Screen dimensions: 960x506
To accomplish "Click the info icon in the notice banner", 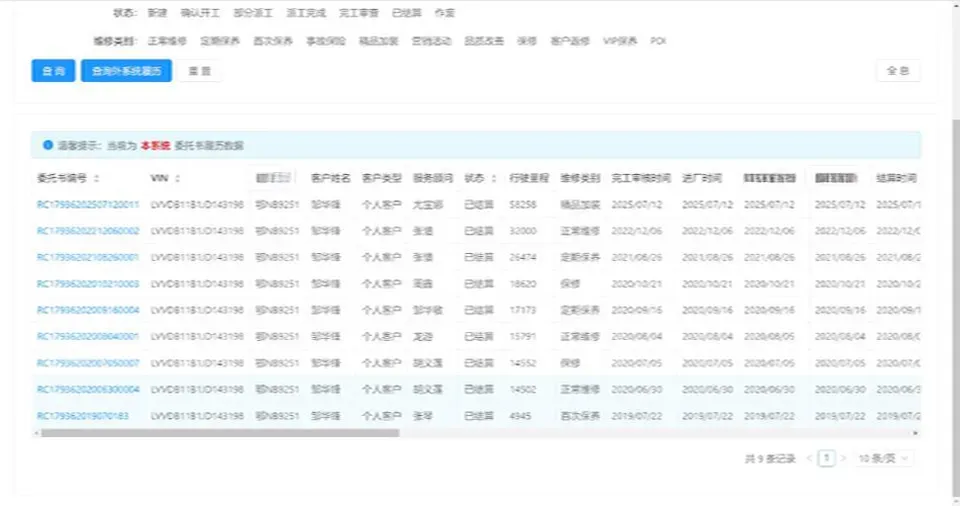I will pos(48,145).
